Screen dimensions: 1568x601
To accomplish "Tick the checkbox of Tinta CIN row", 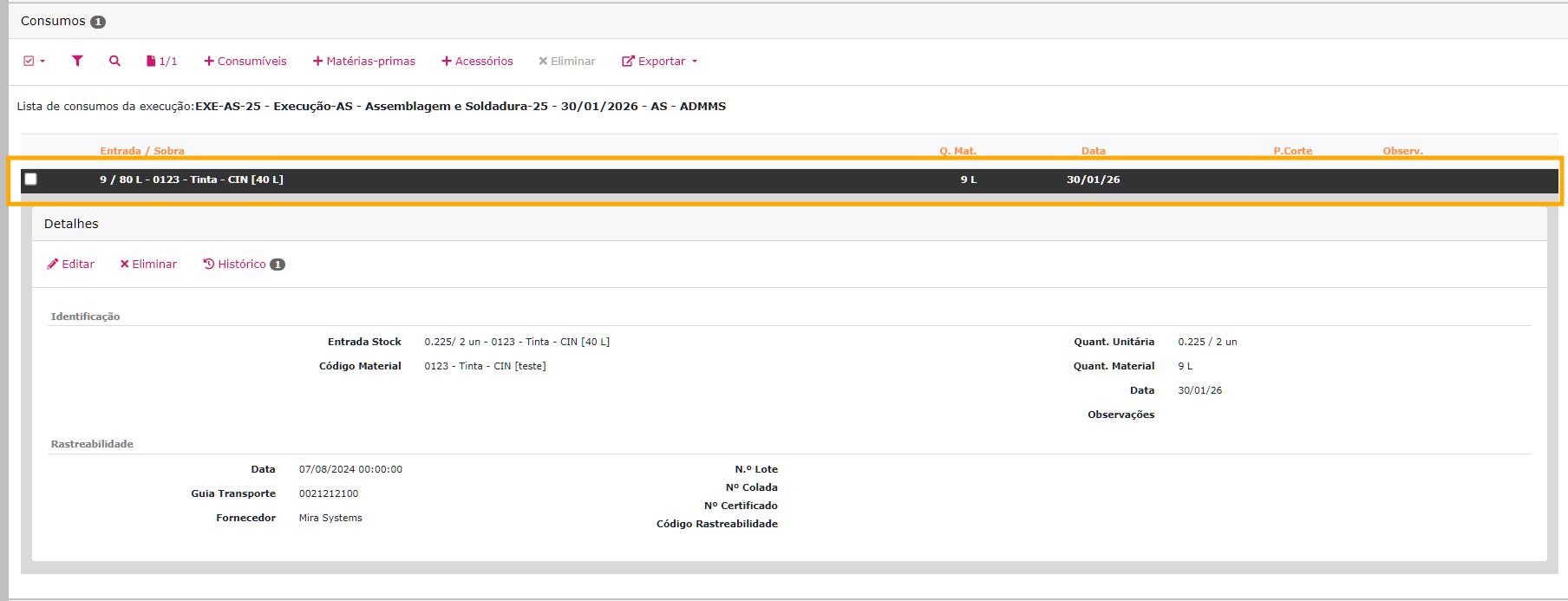I will click(31, 179).
